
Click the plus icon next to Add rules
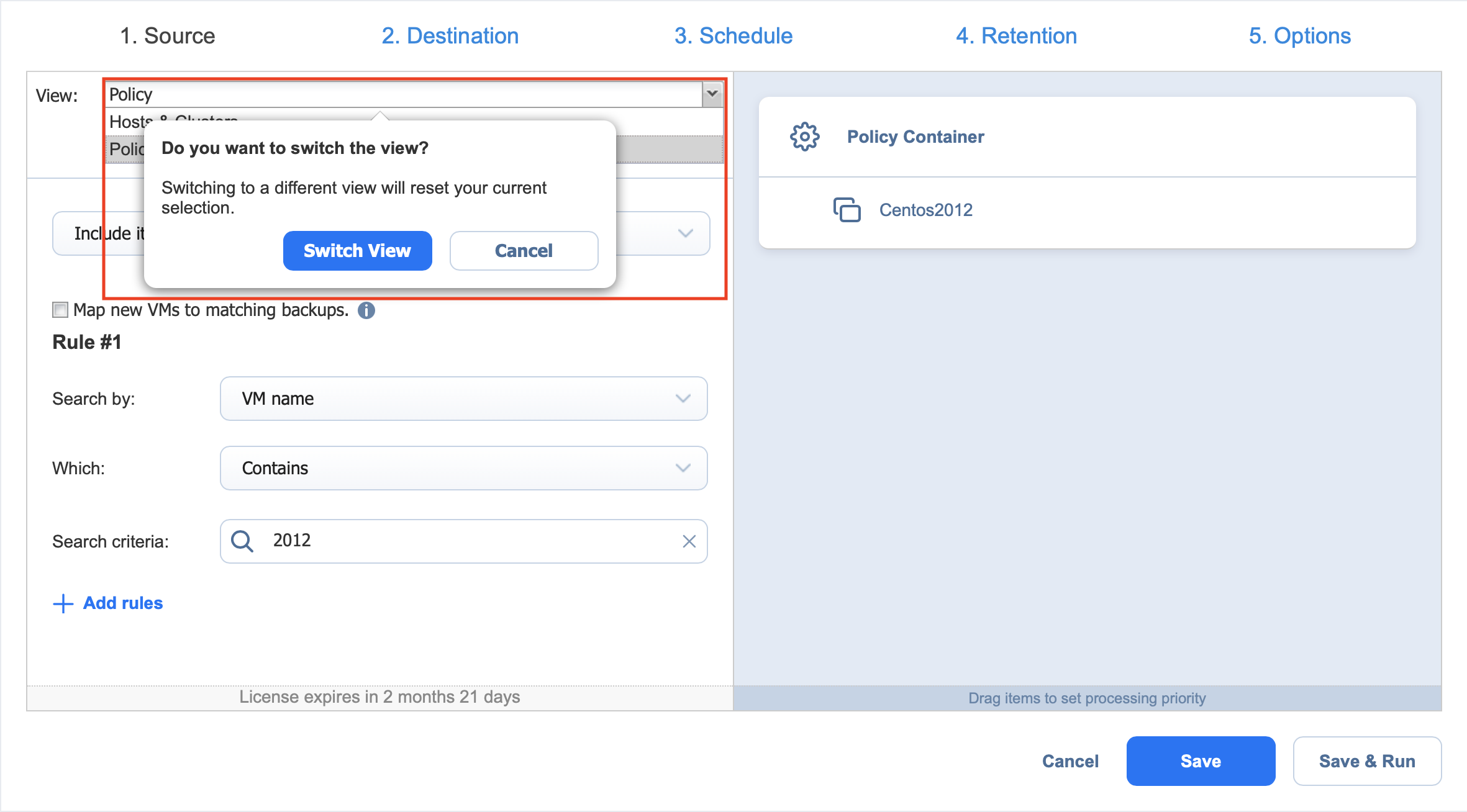pos(63,603)
